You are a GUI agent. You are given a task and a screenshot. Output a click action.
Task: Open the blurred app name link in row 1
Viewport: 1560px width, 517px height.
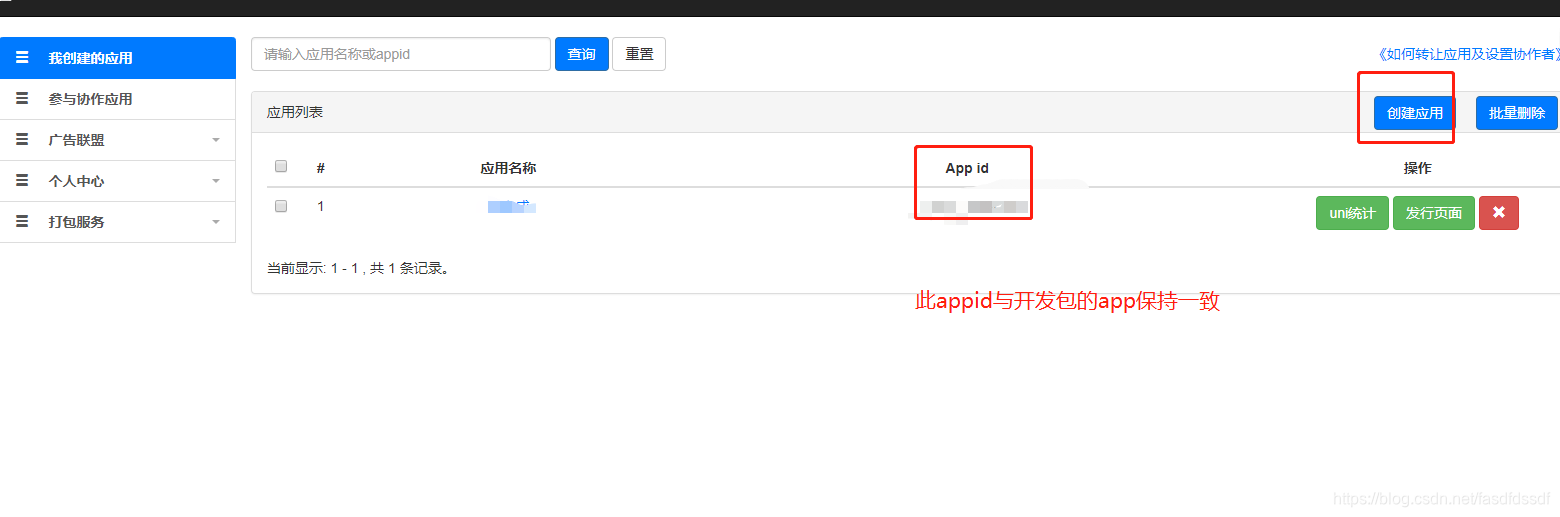[511, 207]
